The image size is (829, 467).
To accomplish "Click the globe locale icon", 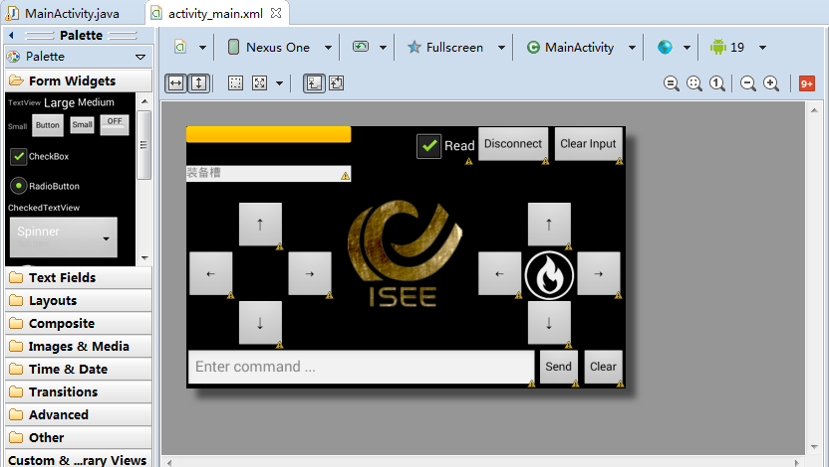I will coord(665,47).
